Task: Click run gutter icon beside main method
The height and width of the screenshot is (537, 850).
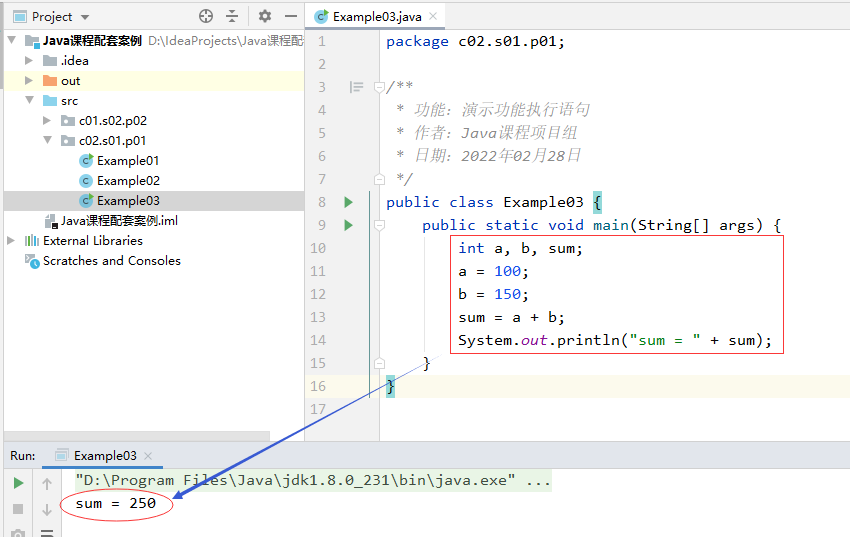Action: [349, 225]
